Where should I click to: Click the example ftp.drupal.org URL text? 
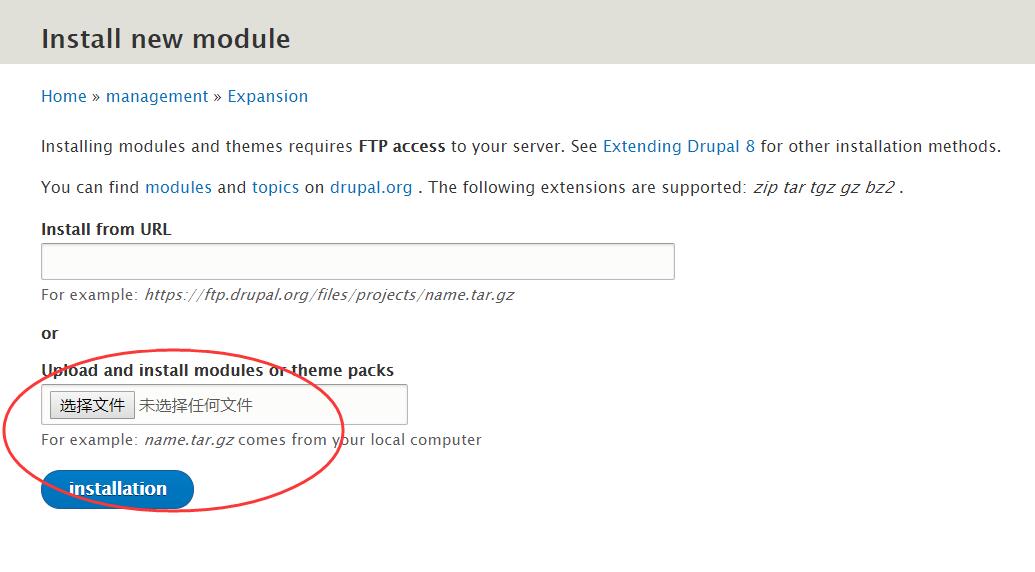[x=329, y=295]
